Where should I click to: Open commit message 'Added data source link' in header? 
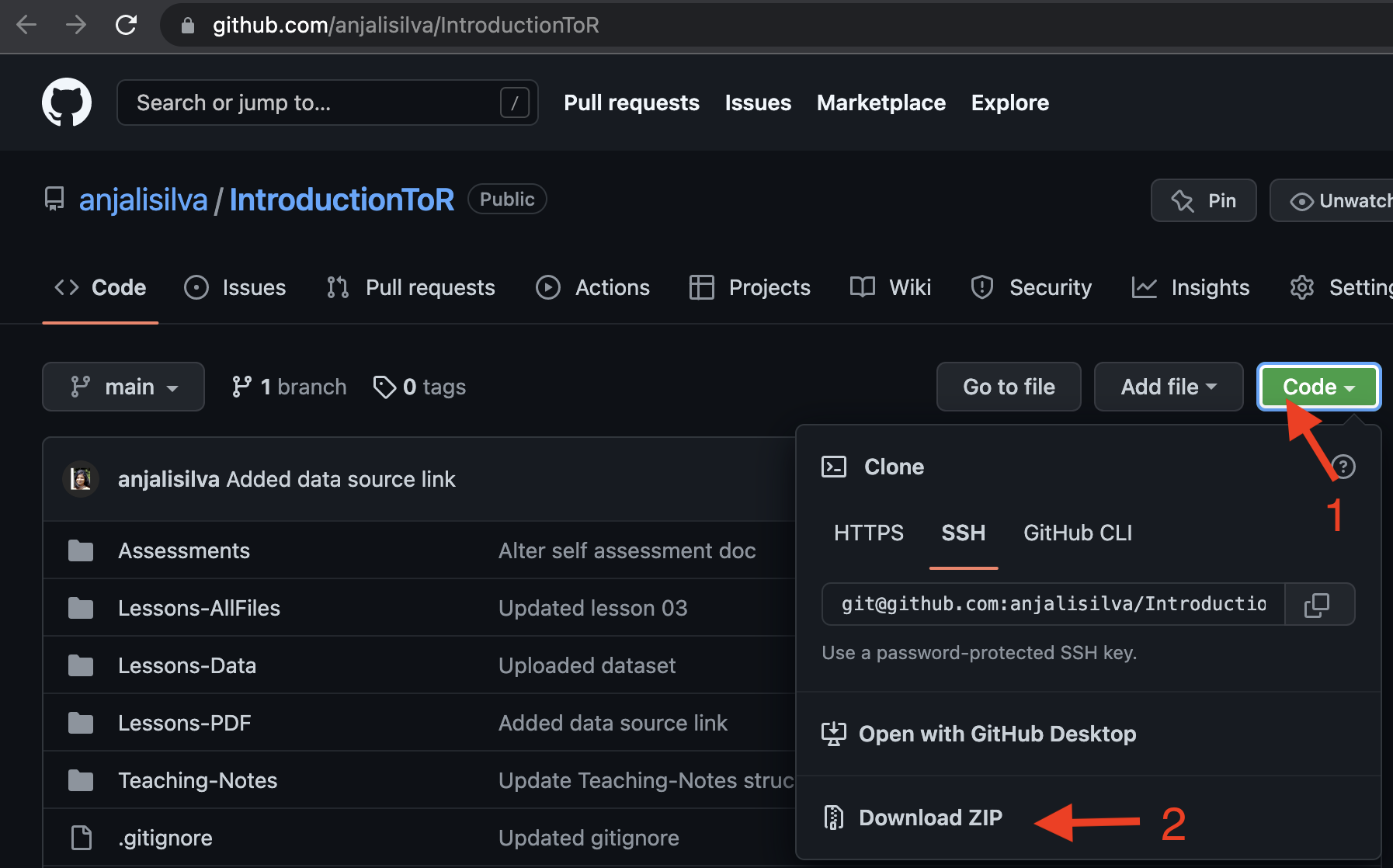(341, 479)
